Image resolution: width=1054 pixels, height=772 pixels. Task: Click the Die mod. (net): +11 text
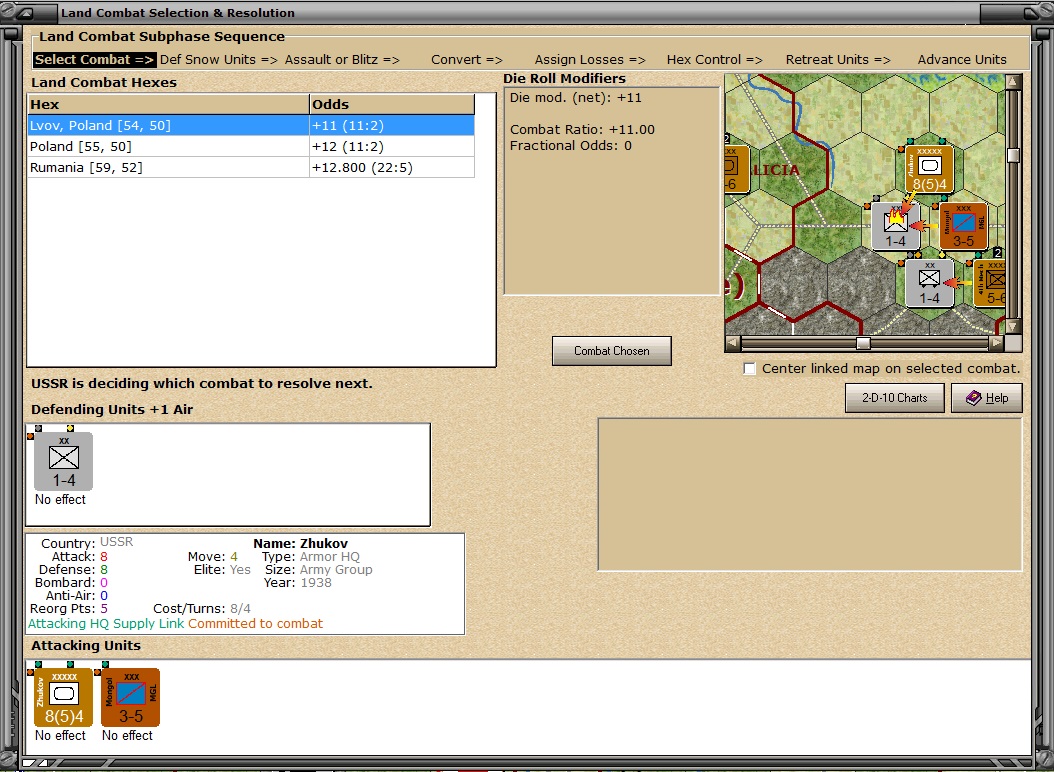(x=575, y=98)
